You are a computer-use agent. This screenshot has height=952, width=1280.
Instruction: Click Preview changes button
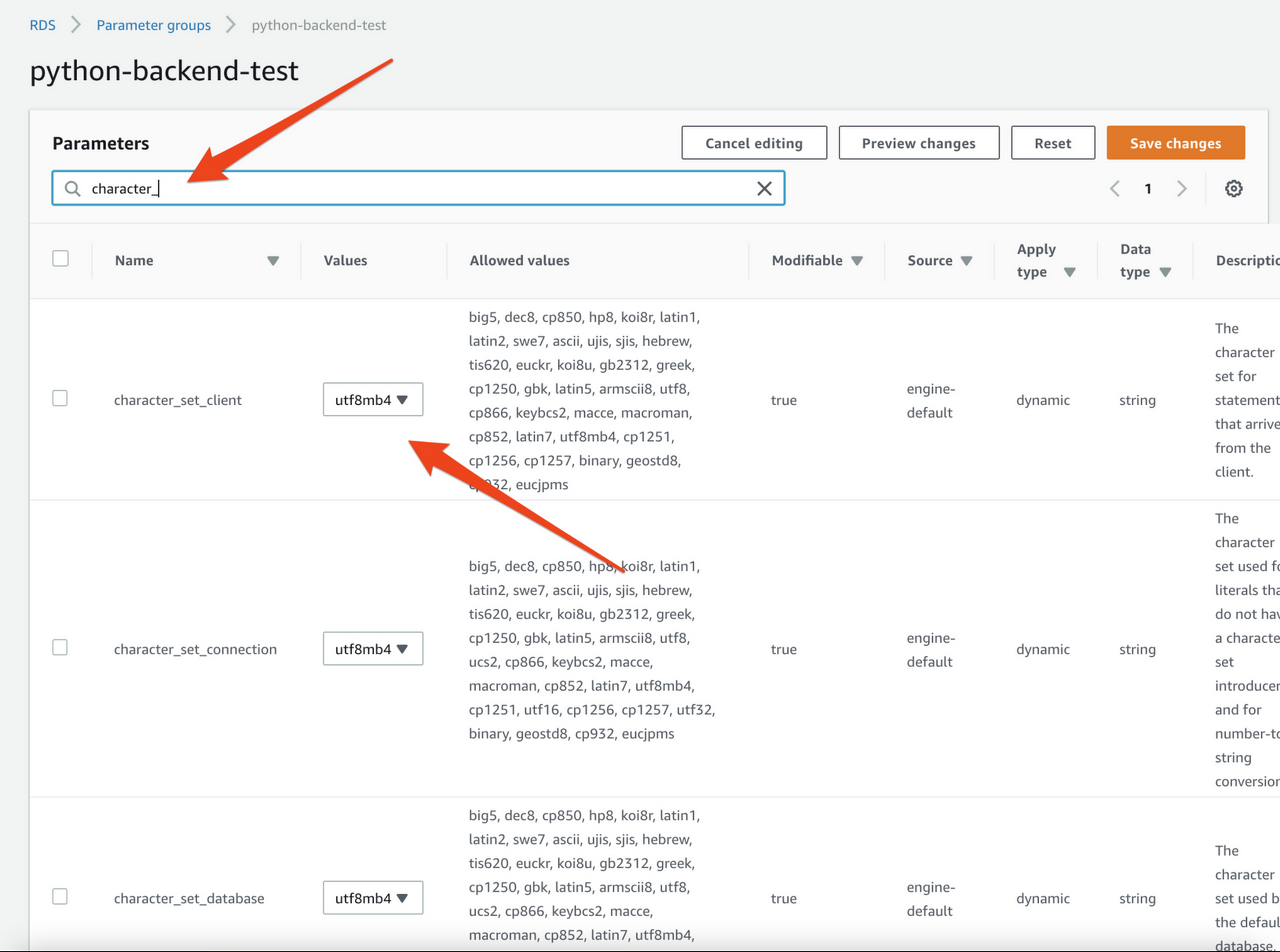coord(919,143)
